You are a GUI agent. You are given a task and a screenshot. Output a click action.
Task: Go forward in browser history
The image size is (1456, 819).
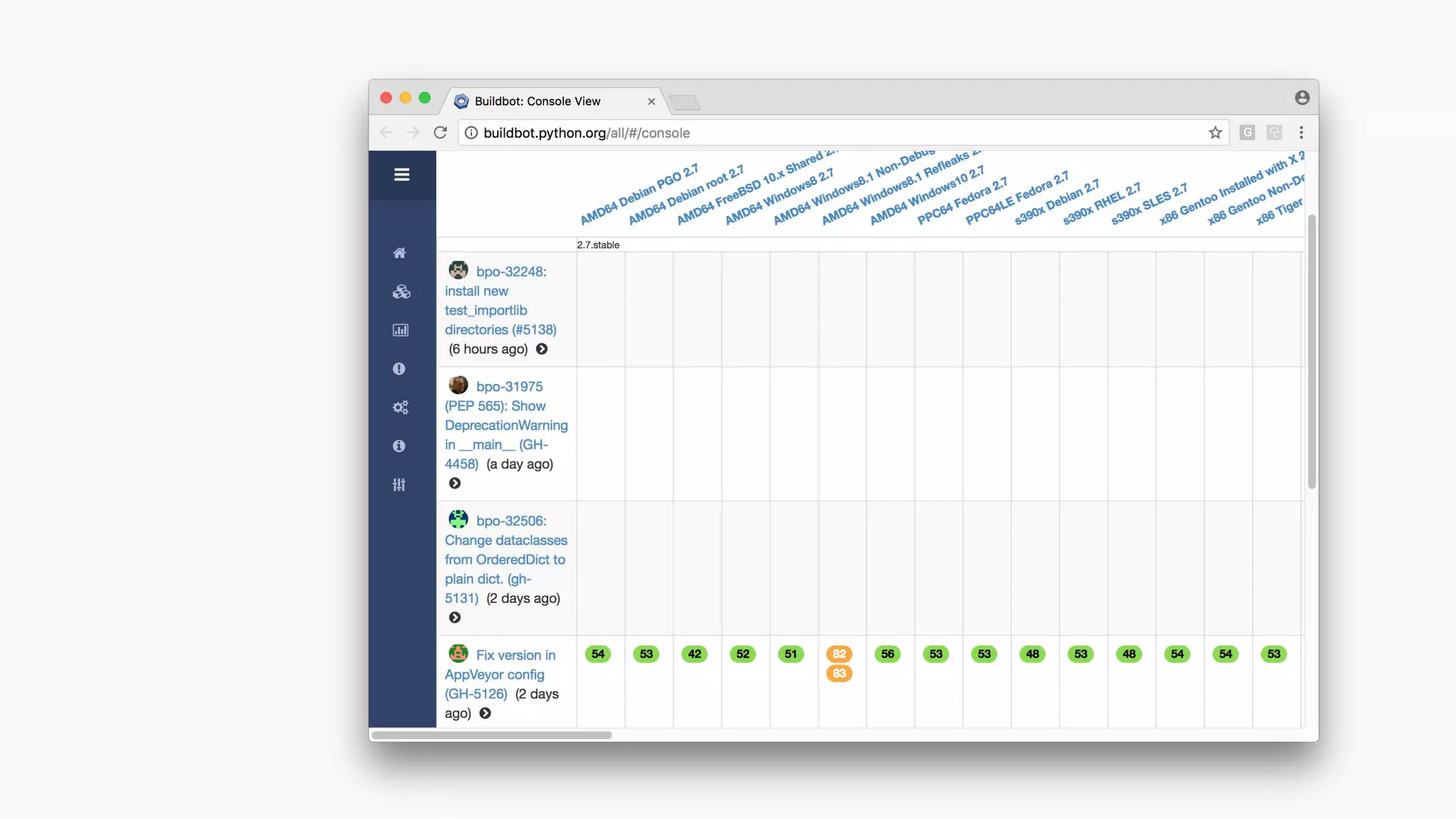click(x=413, y=133)
